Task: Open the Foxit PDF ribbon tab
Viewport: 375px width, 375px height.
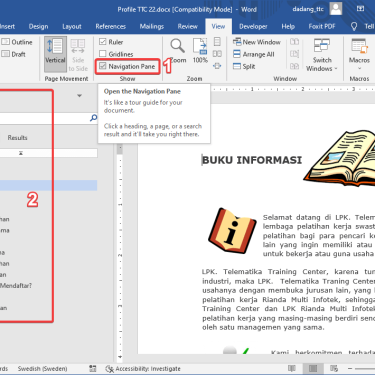Action: [x=322, y=26]
